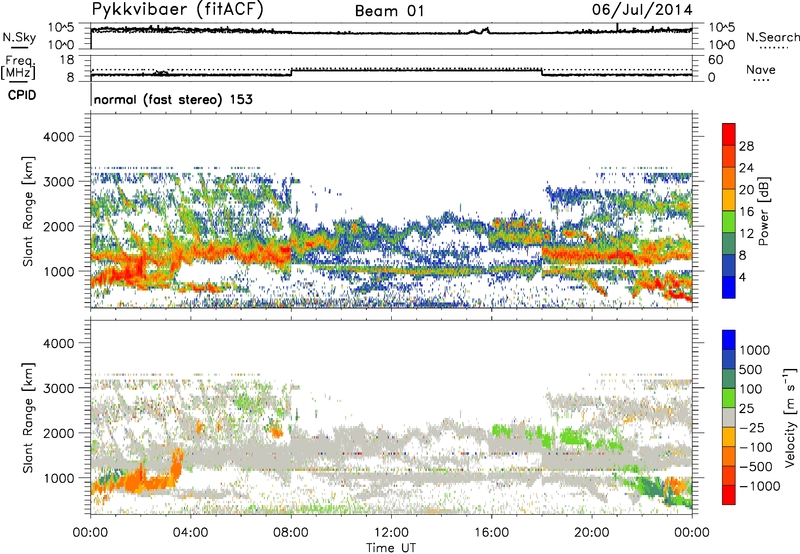Click the blue top segment of velocity colorbar

pyautogui.click(x=729, y=340)
